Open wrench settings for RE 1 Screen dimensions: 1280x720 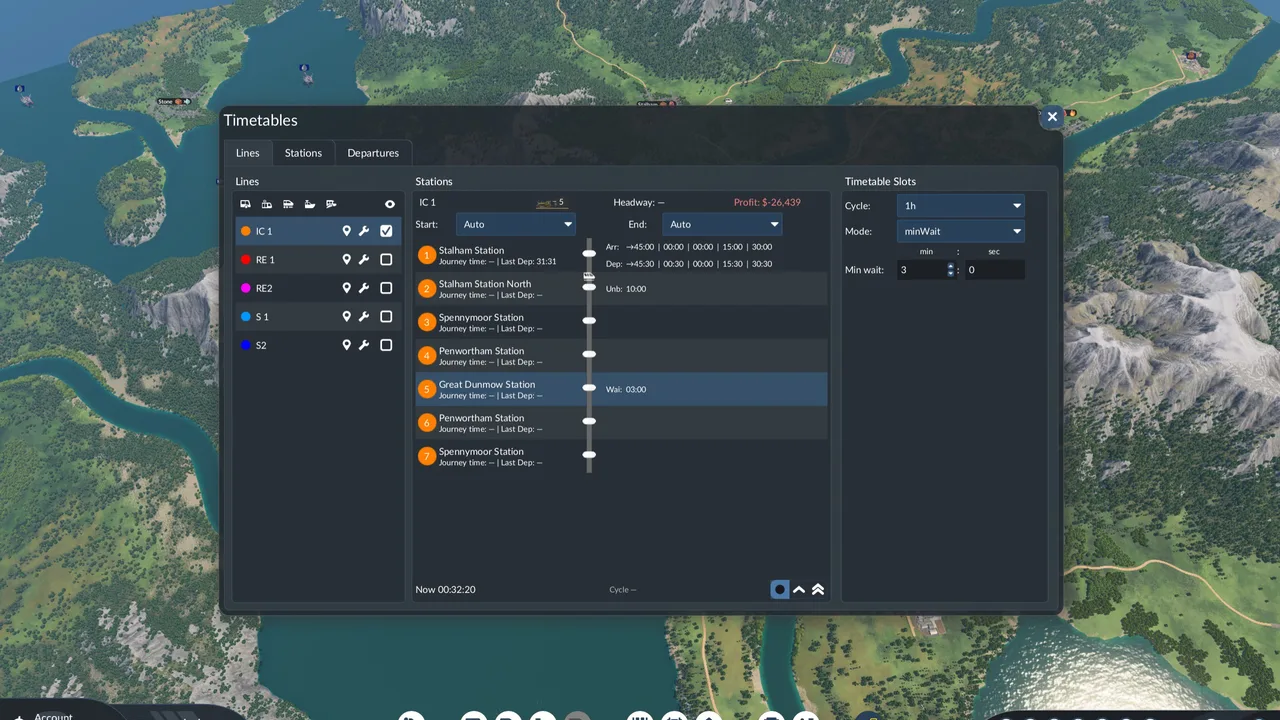click(364, 260)
